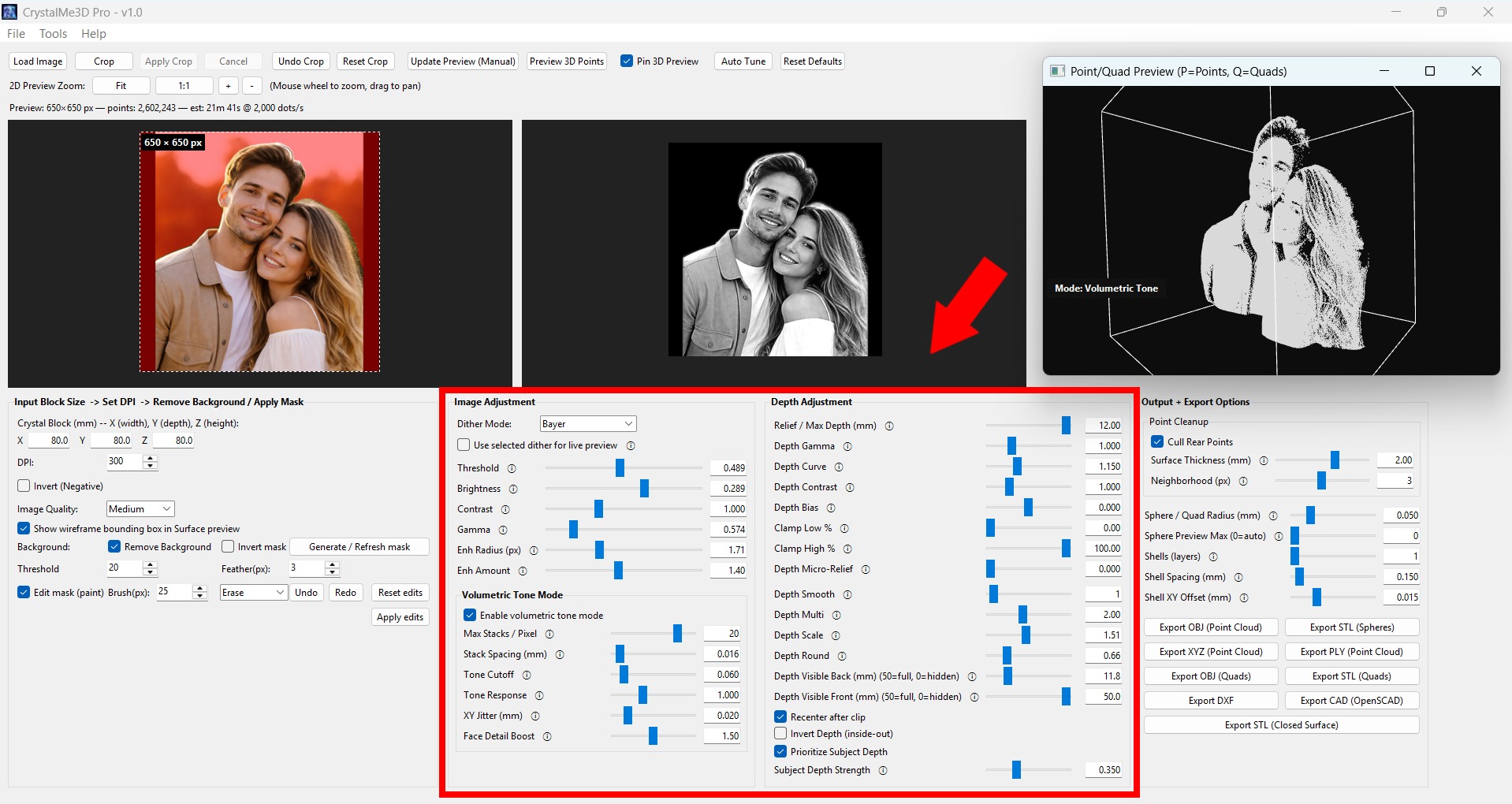Enable Invert Depth (inside-out) option
Image resolution: width=1512 pixels, height=804 pixels.
point(780,734)
